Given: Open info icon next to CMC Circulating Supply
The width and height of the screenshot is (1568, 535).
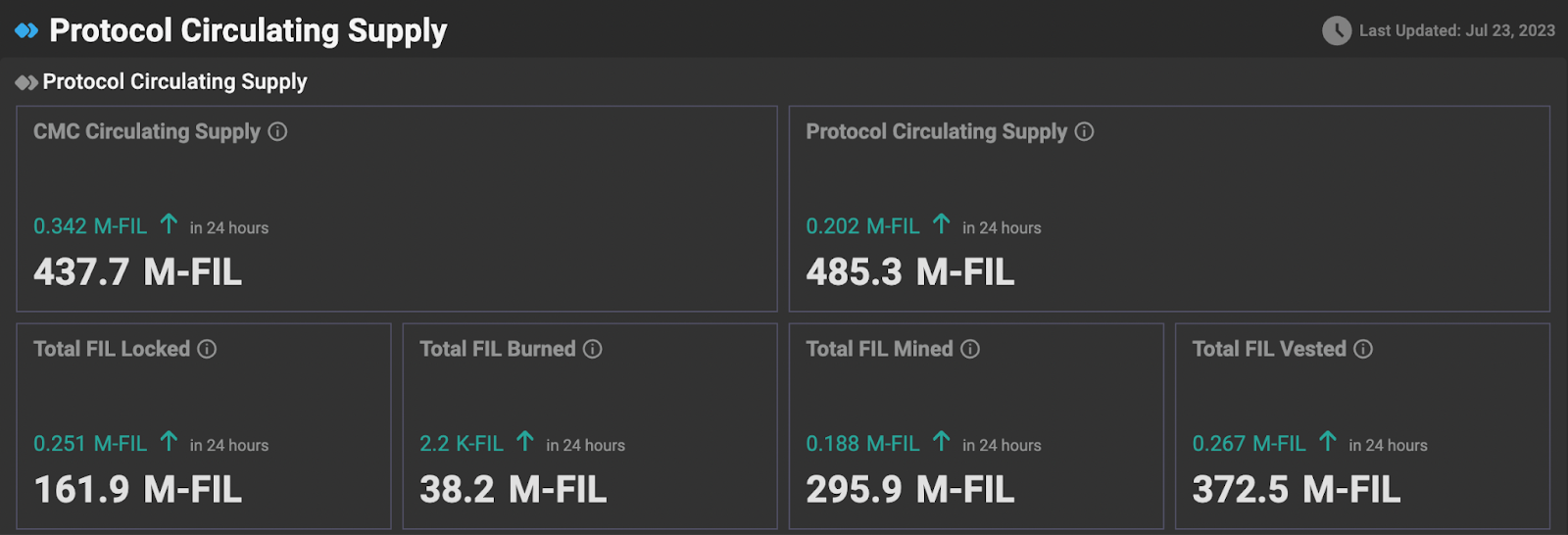Looking at the screenshot, I should [x=278, y=131].
